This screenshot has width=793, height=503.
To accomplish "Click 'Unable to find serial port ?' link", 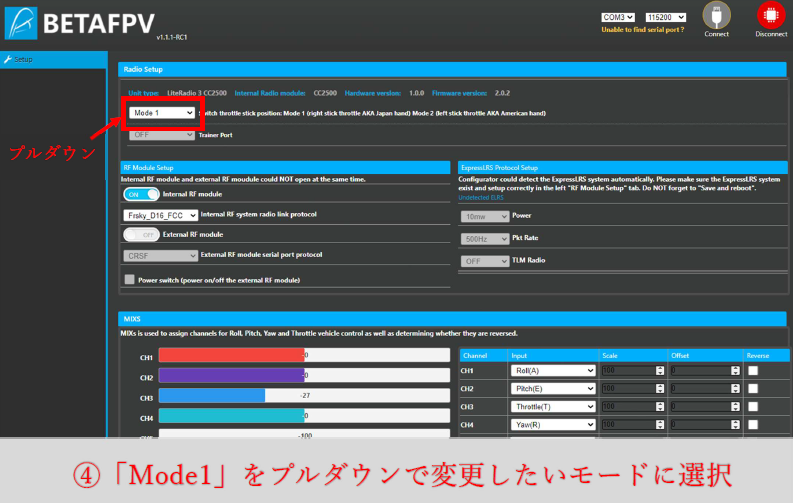I will [642, 30].
